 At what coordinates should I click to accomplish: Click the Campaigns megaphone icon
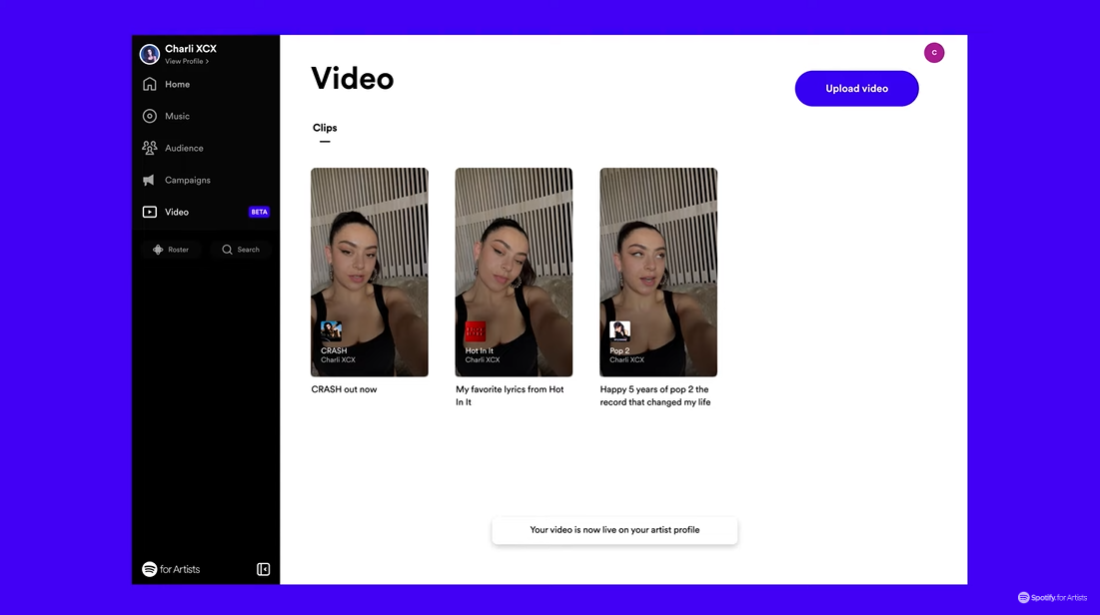pos(150,180)
